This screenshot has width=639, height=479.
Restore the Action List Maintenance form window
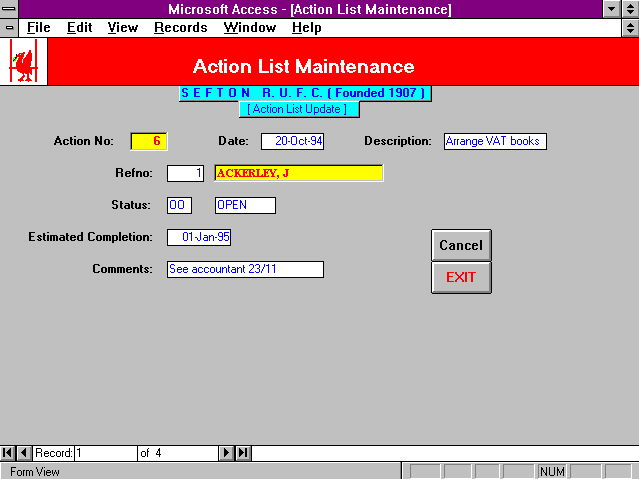pos(630,28)
